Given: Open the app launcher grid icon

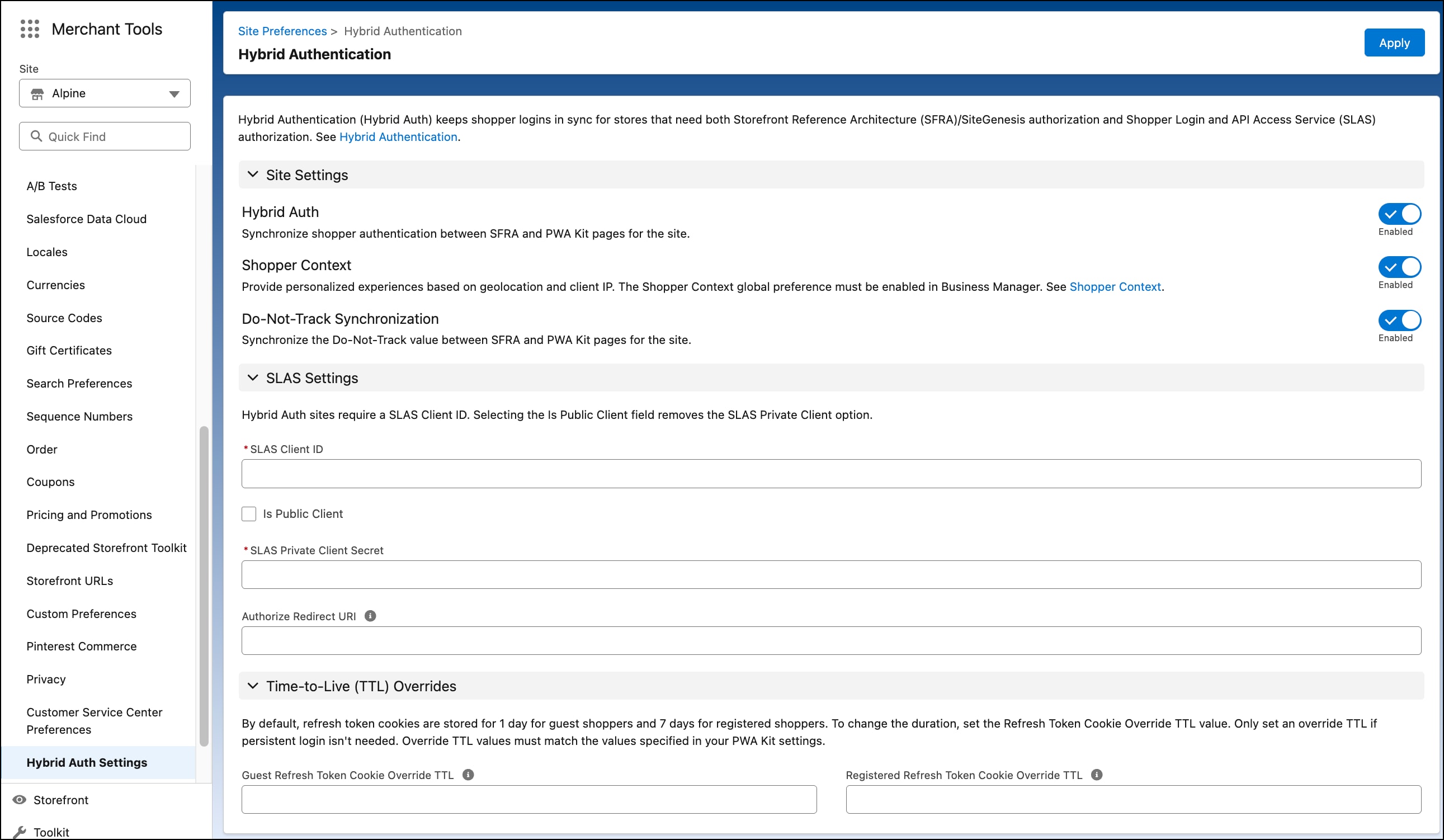Looking at the screenshot, I should click(30, 29).
